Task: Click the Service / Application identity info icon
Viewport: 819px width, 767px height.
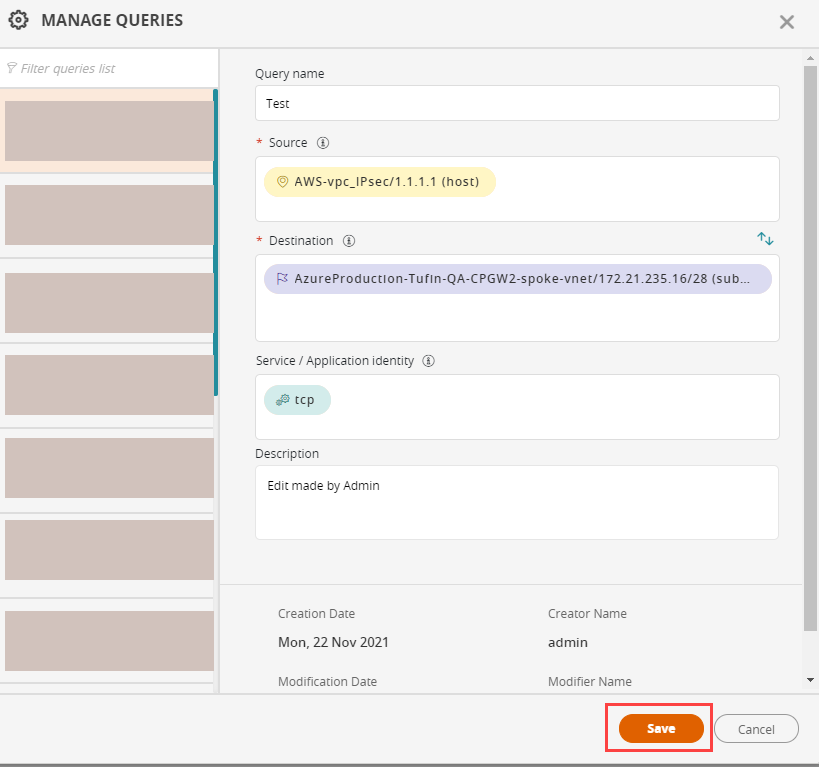Action: click(429, 361)
